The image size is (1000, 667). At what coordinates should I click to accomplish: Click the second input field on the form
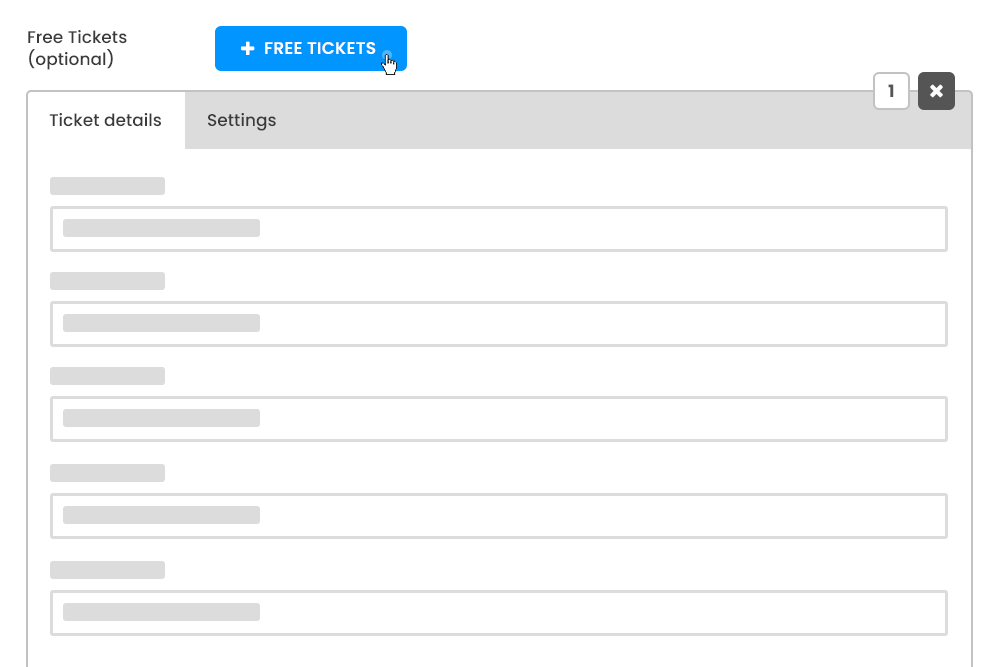click(x=499, y=324)
